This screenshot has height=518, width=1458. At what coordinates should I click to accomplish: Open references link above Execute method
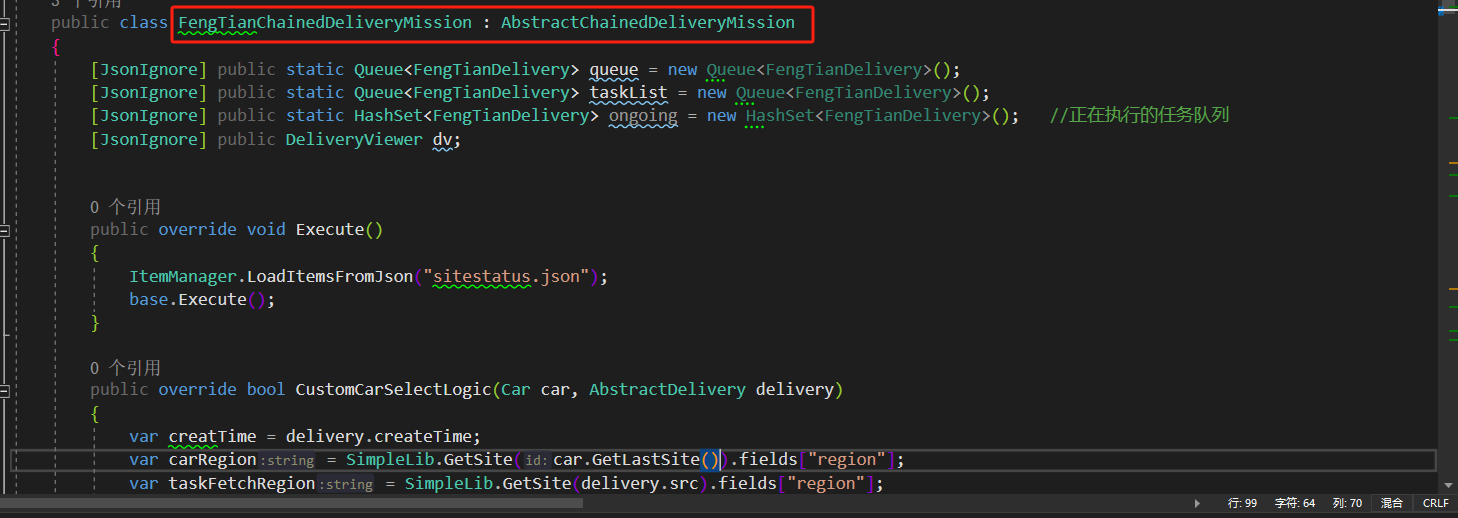(x=125, y=207)
